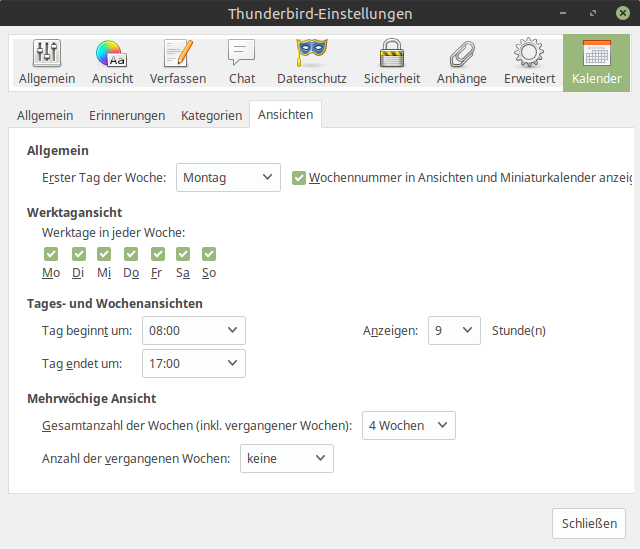The height and width of the screenshot is (549, 640).
Task: Toggle Wochennummer in Ansichten checkbox
Action: point(299,178)
